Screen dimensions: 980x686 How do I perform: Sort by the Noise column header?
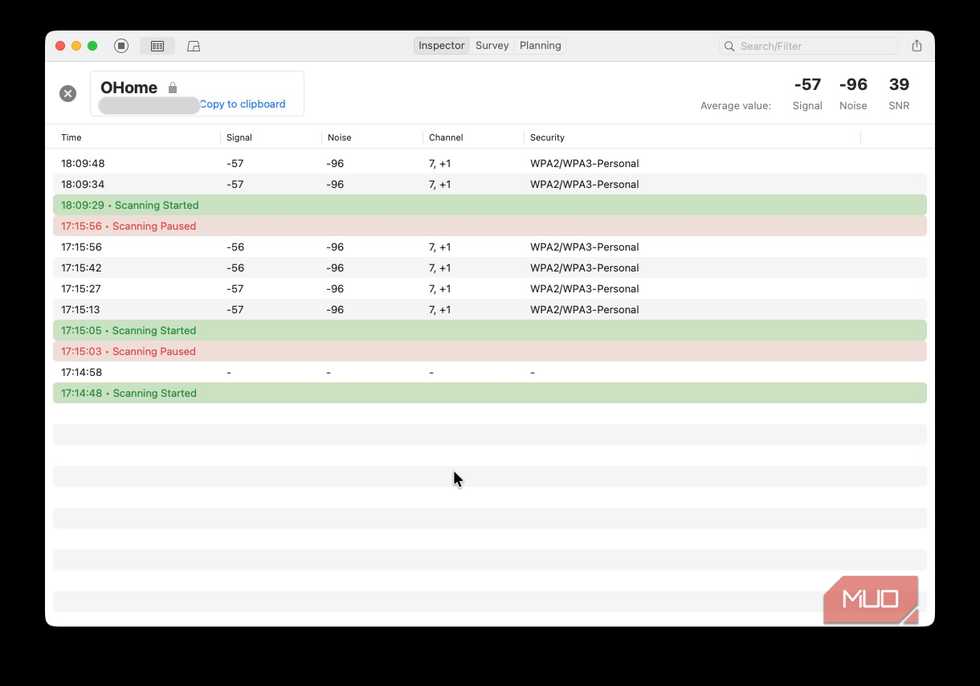[339, 137]
